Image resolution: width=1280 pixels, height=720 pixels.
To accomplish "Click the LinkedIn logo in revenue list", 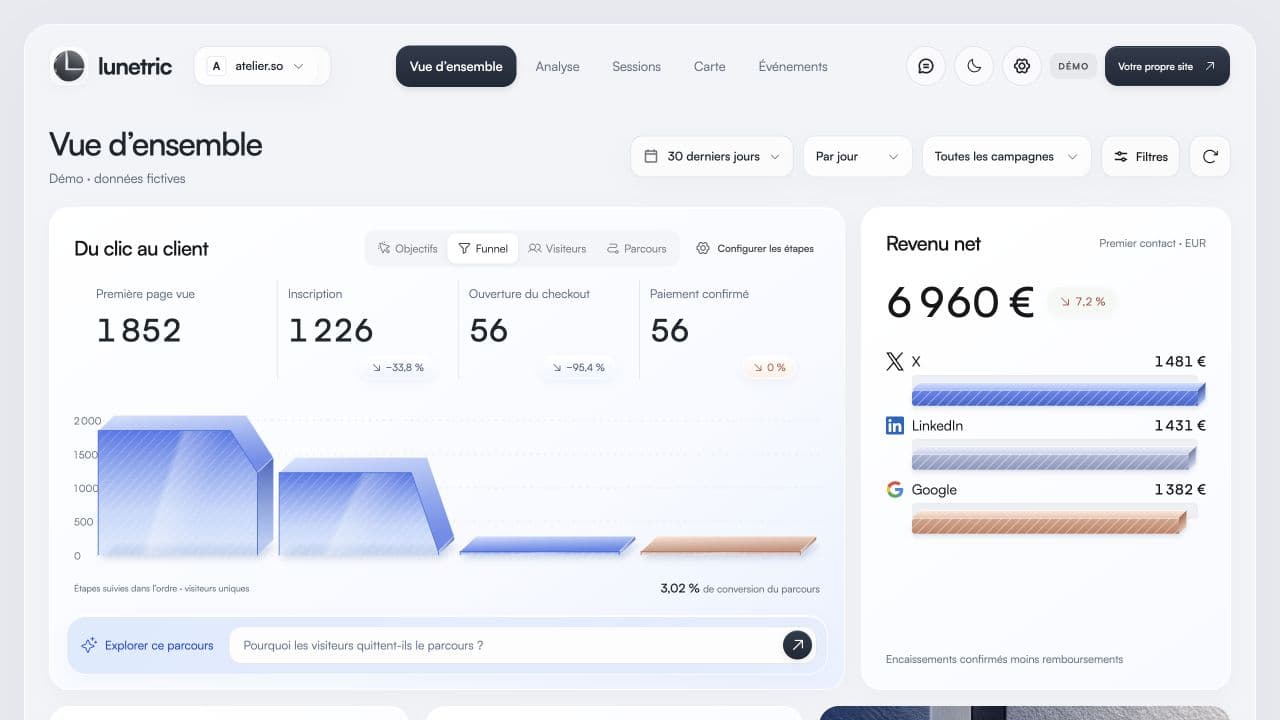I will click(895, 426).
